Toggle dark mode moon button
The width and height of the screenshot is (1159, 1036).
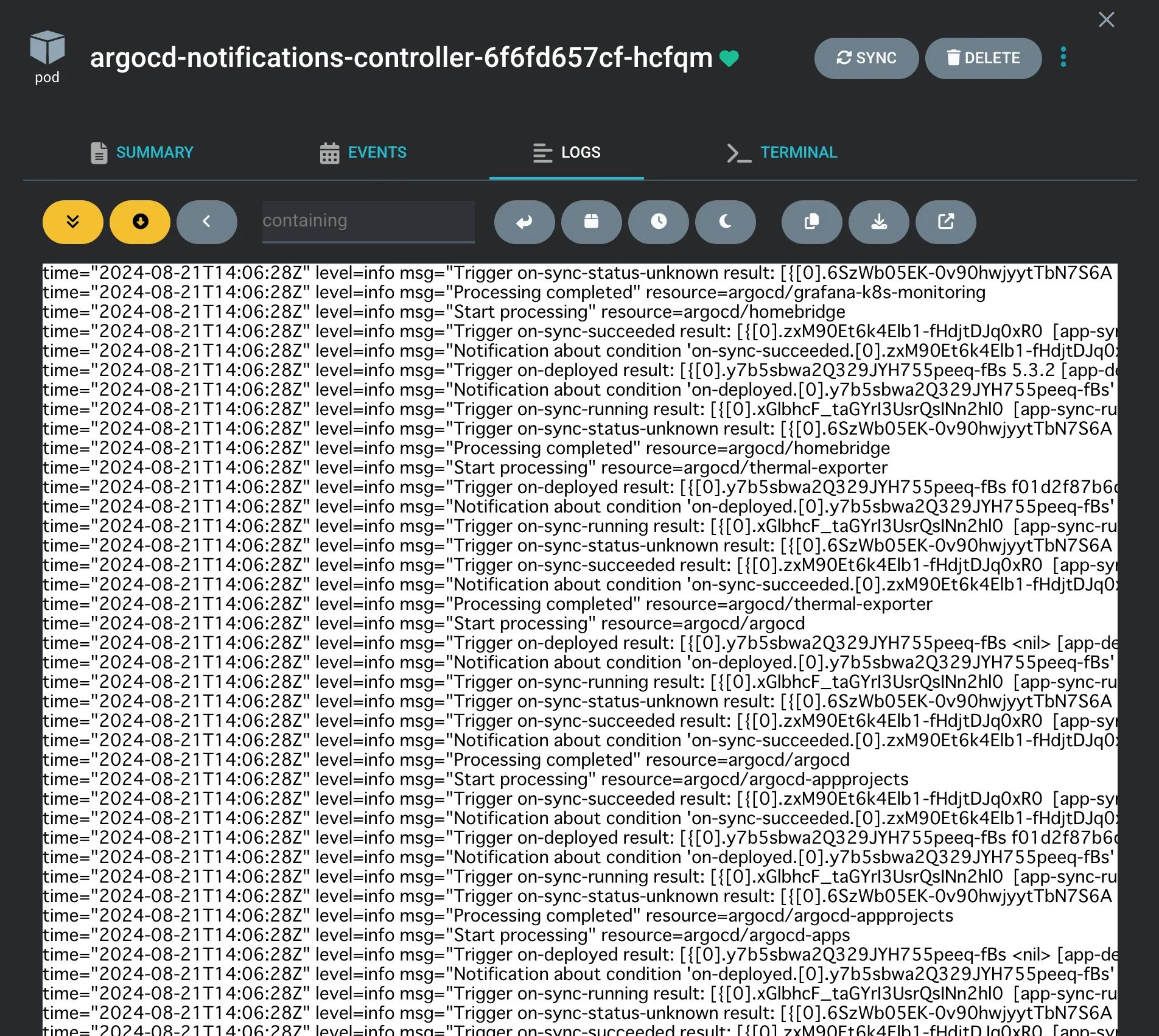tap(725, 222)
